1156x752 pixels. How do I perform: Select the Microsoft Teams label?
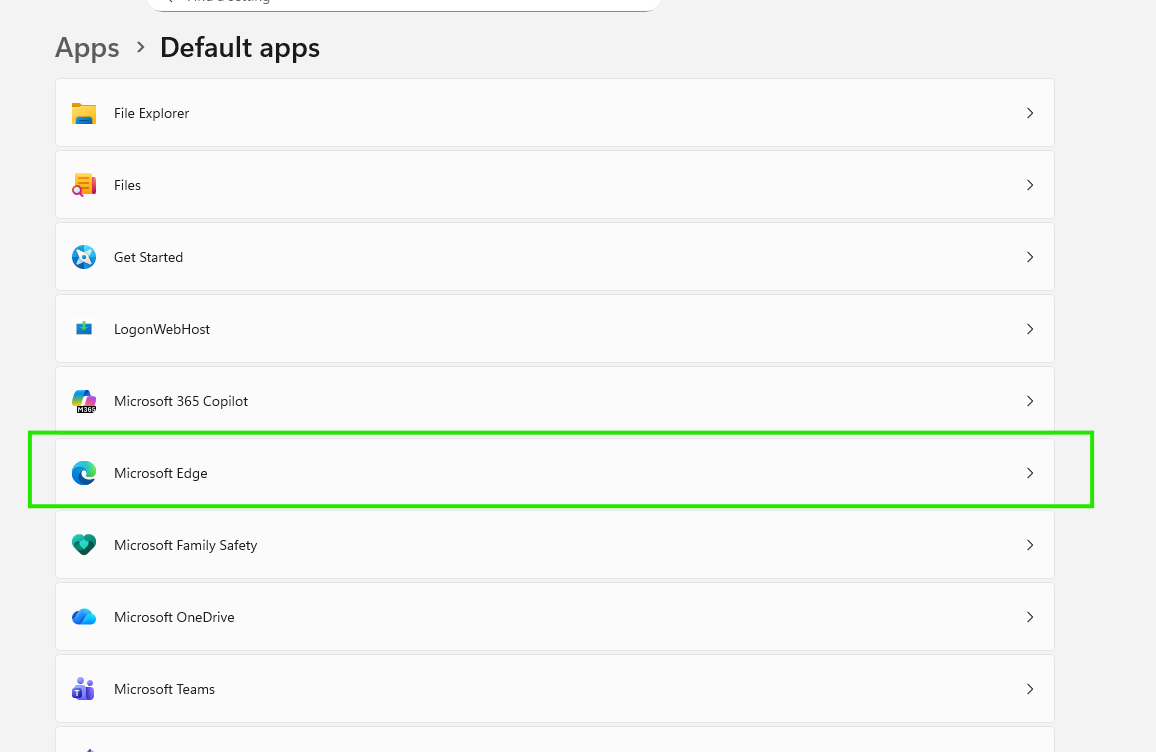164,689
